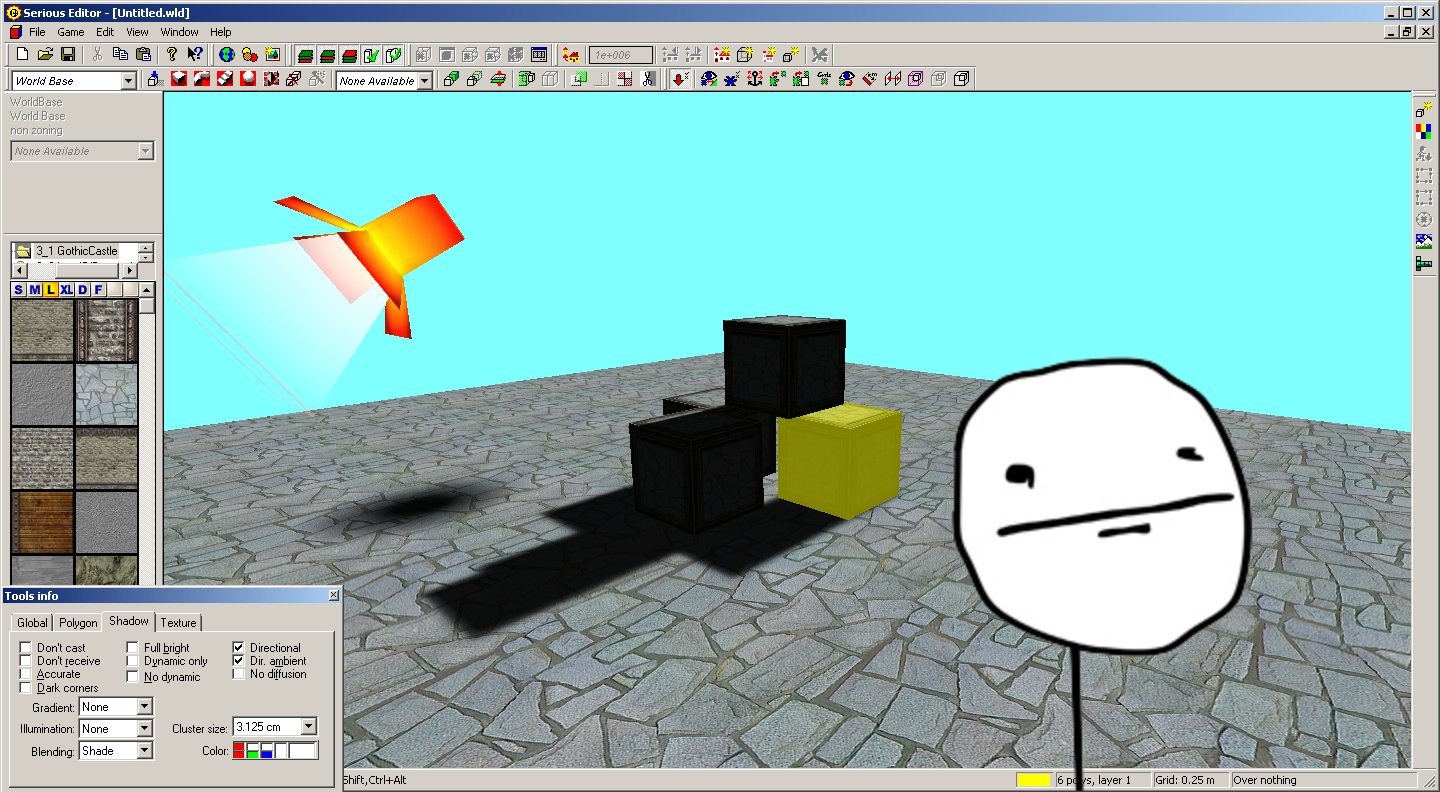The width and height of the screenshot is (1440, 792).
Task: Tick the Accurate shadow checkbox
Action: point(26,674)
